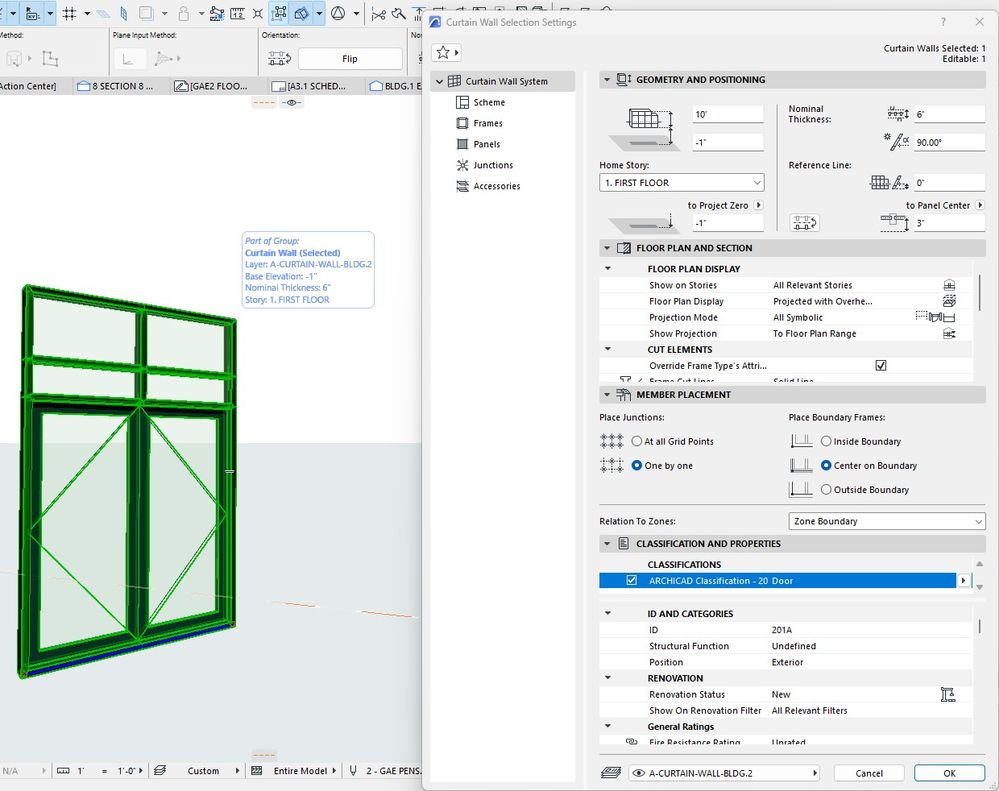This screenshot has width=999, height=791.
Task: Click the help question mark icon
Action: tap(943, 22)
